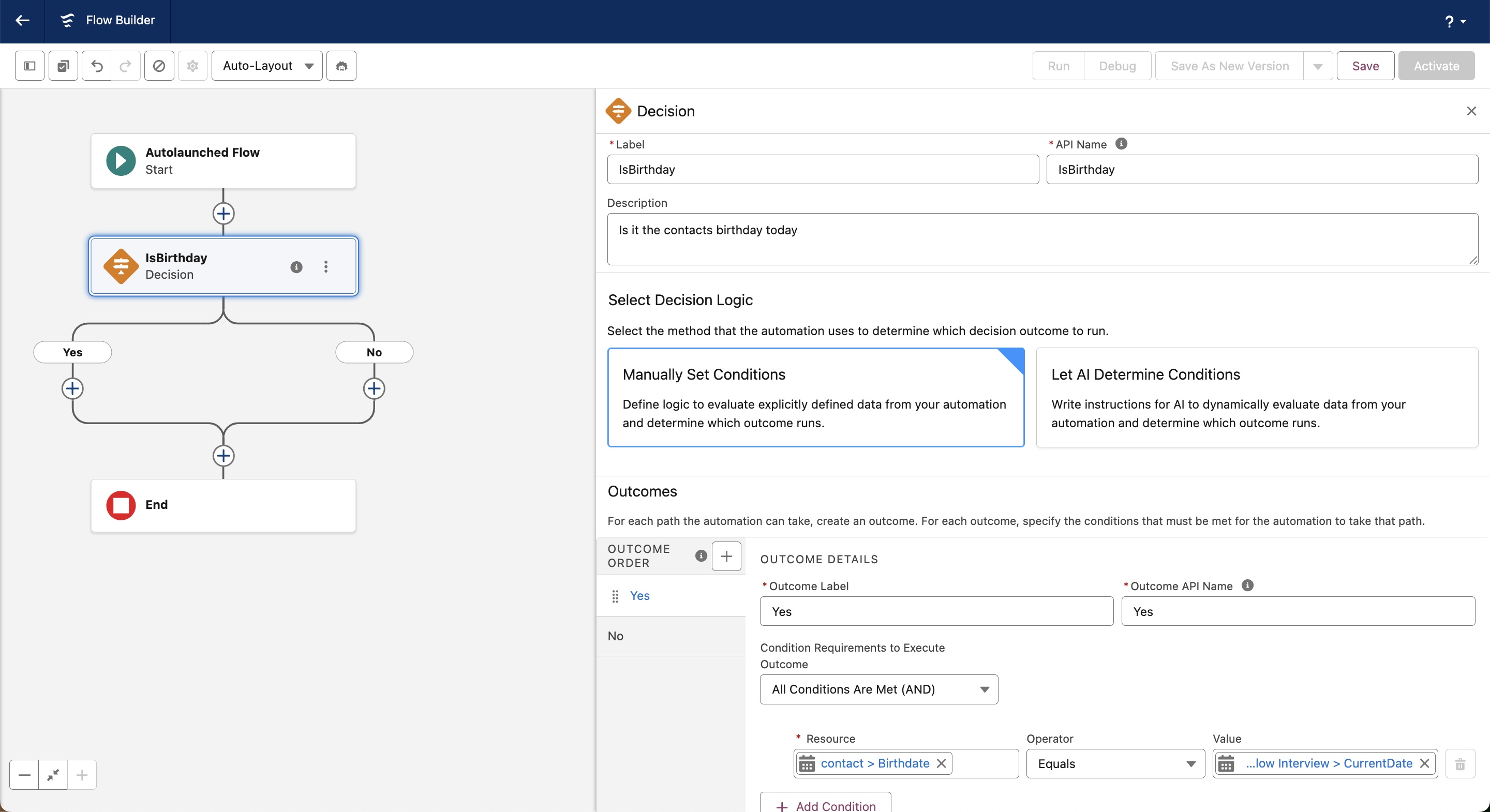Click the select elements checkbox icon
Screen dimensions: 1490x812
tap(63, 66)
